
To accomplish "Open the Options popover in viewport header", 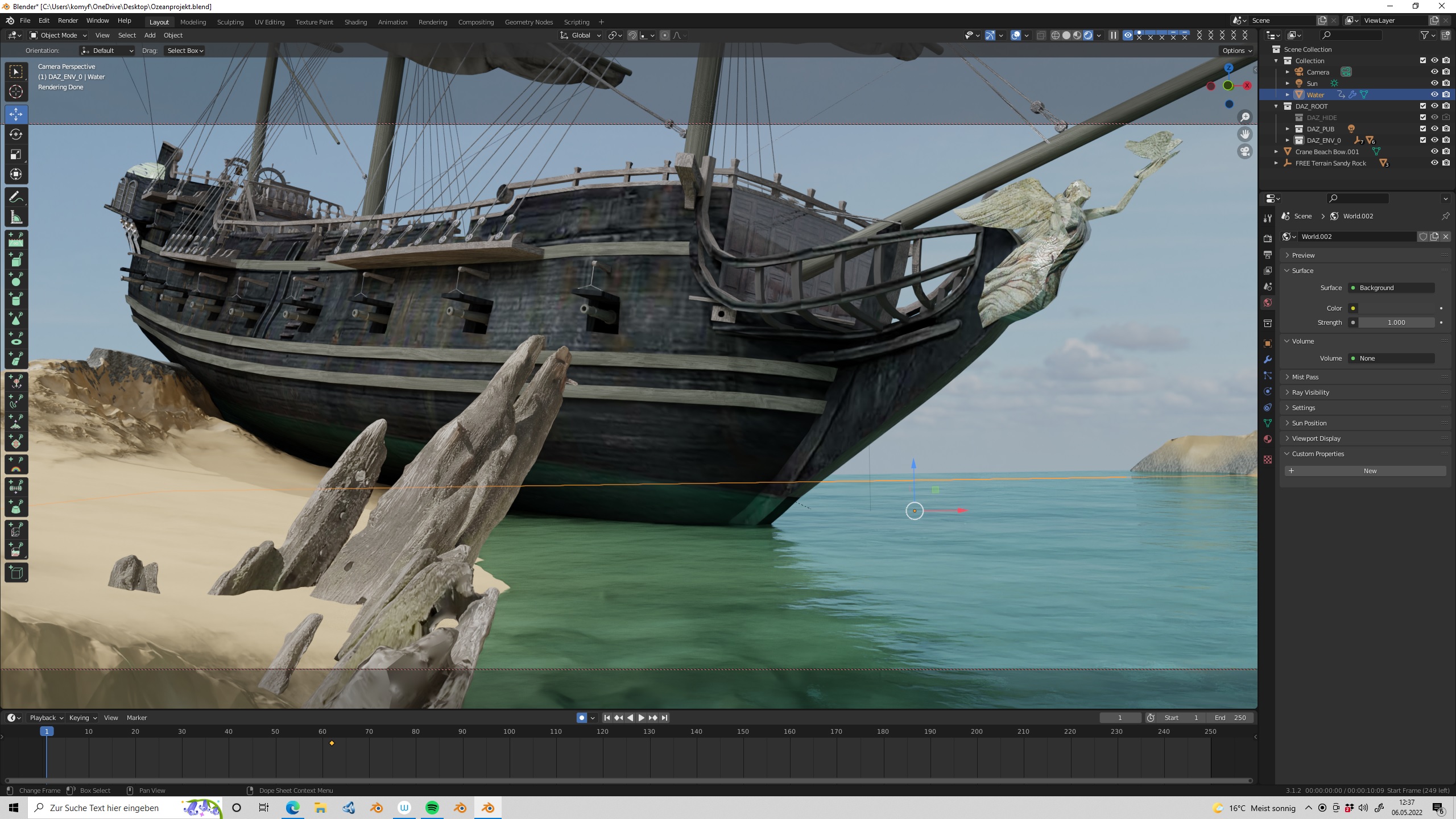I will click(x=1237, y=51).
